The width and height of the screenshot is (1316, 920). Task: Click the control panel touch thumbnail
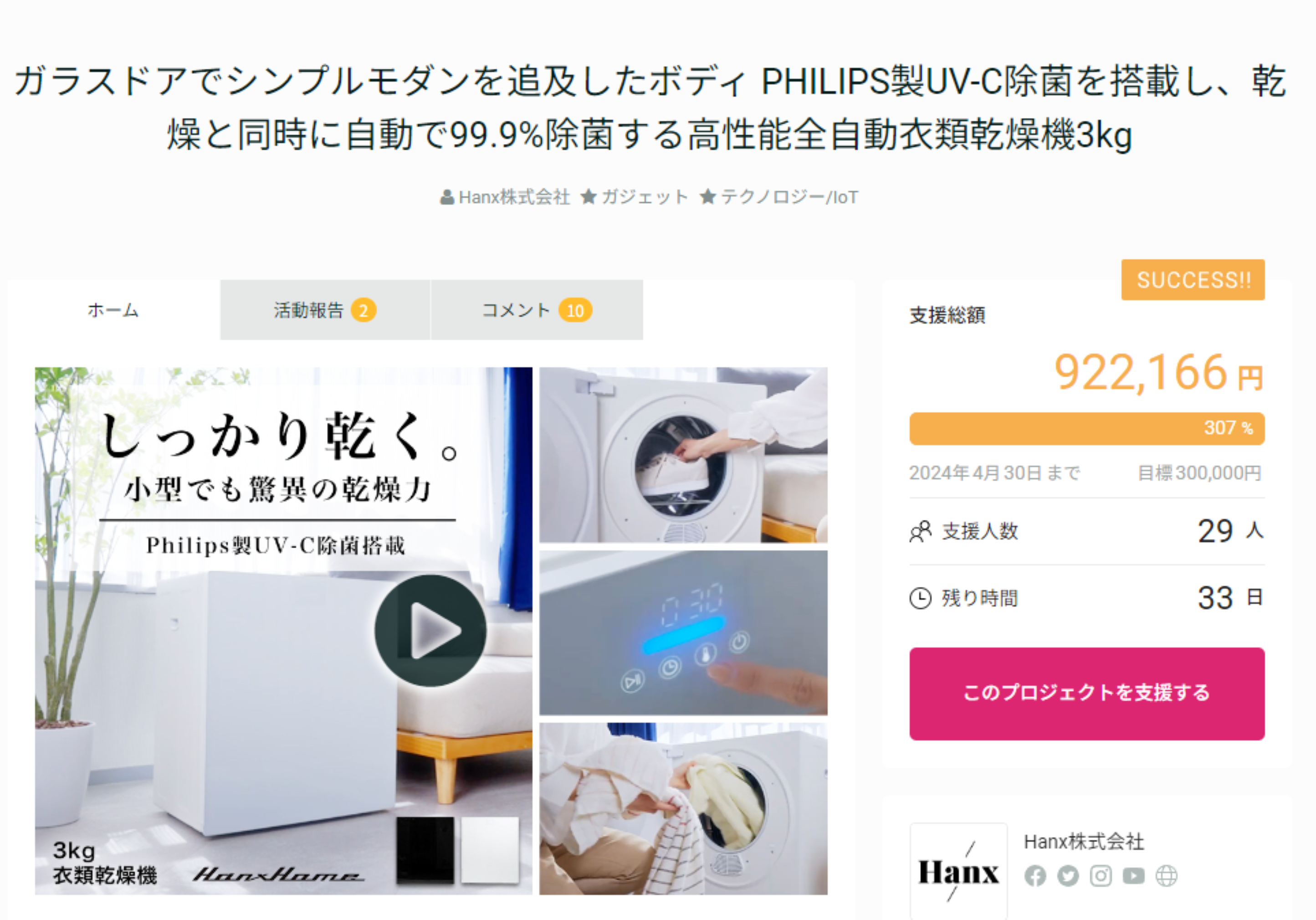(x=683, y=633)
